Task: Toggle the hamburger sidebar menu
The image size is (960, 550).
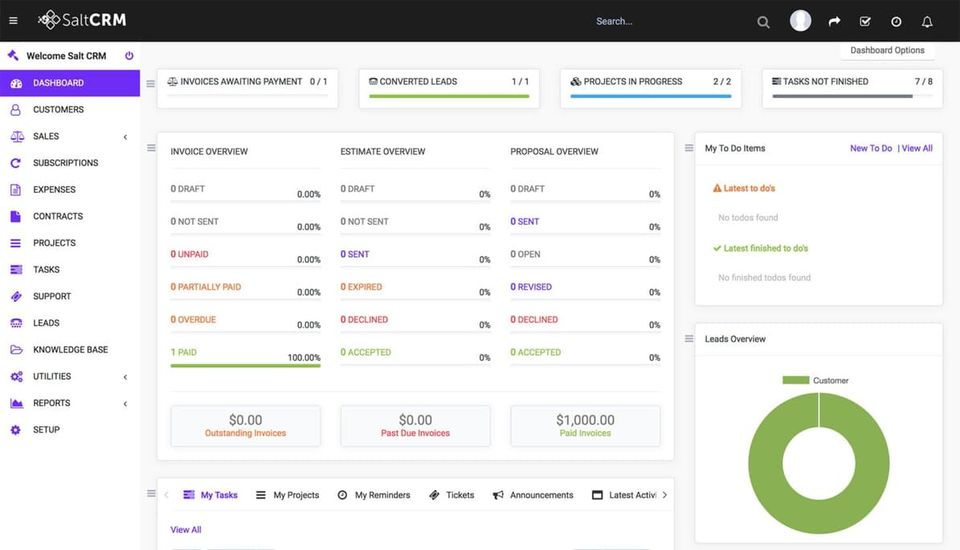Action: click(x=13, y=21)
